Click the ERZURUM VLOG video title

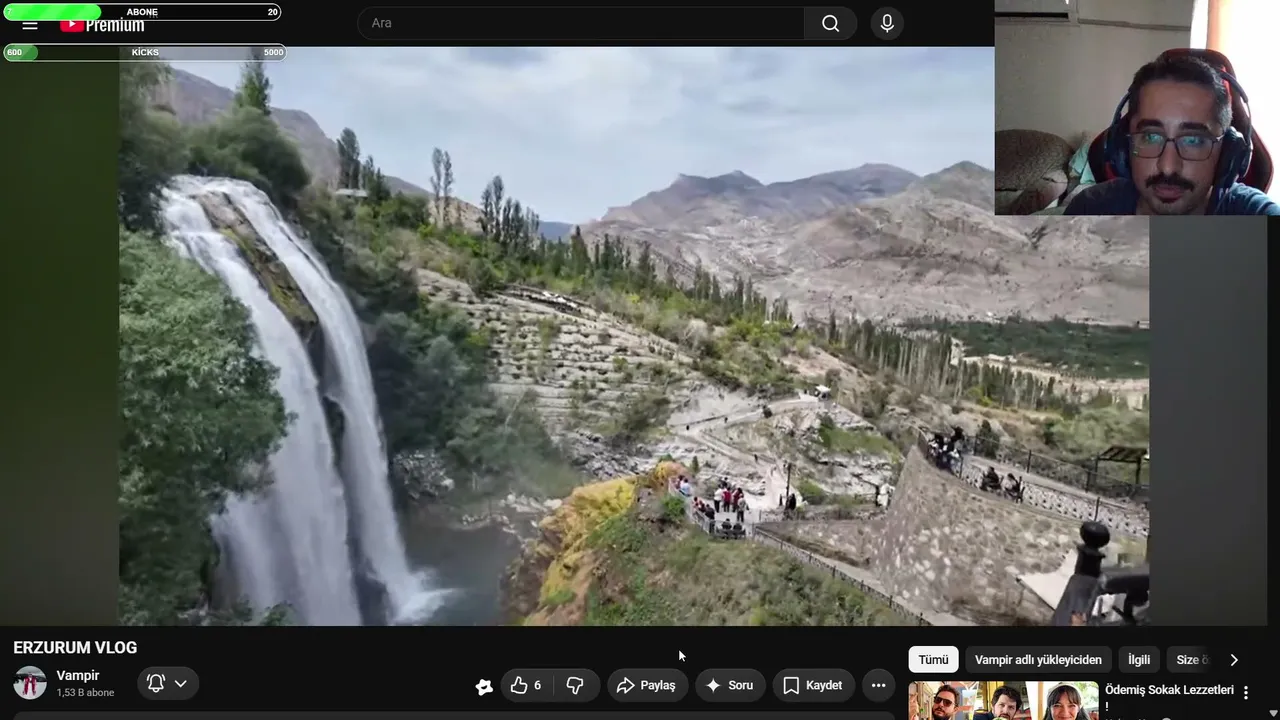click(75, 648)
